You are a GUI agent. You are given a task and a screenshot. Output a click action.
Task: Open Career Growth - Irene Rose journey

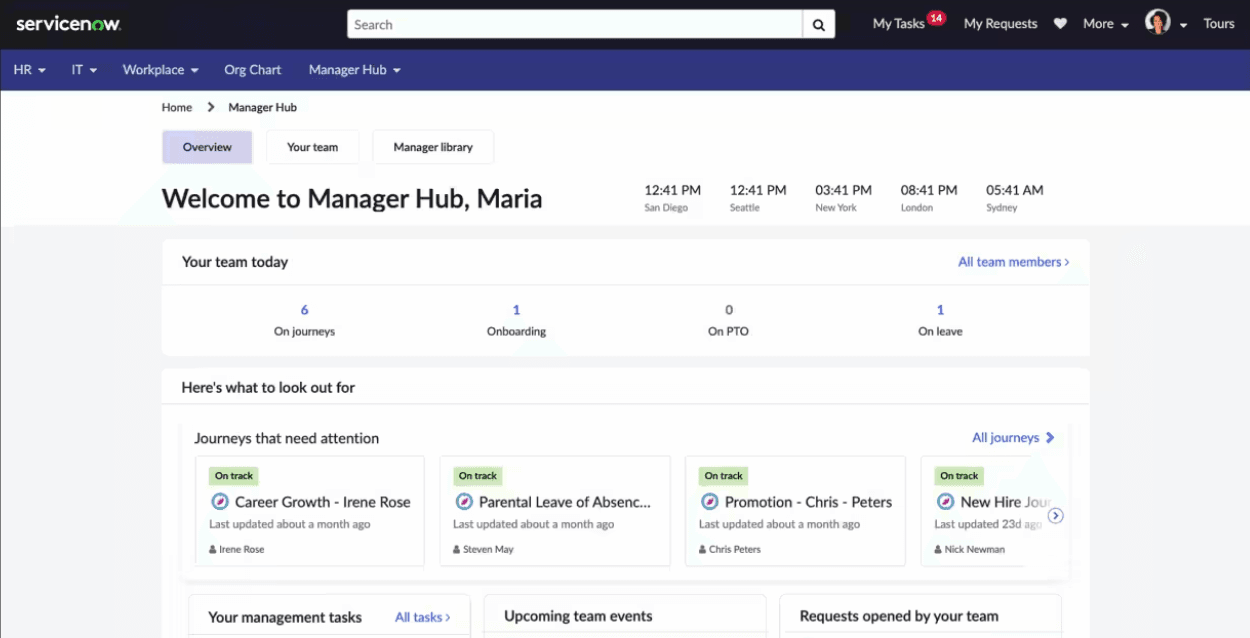pyautogui.click(x=323, y=502)
